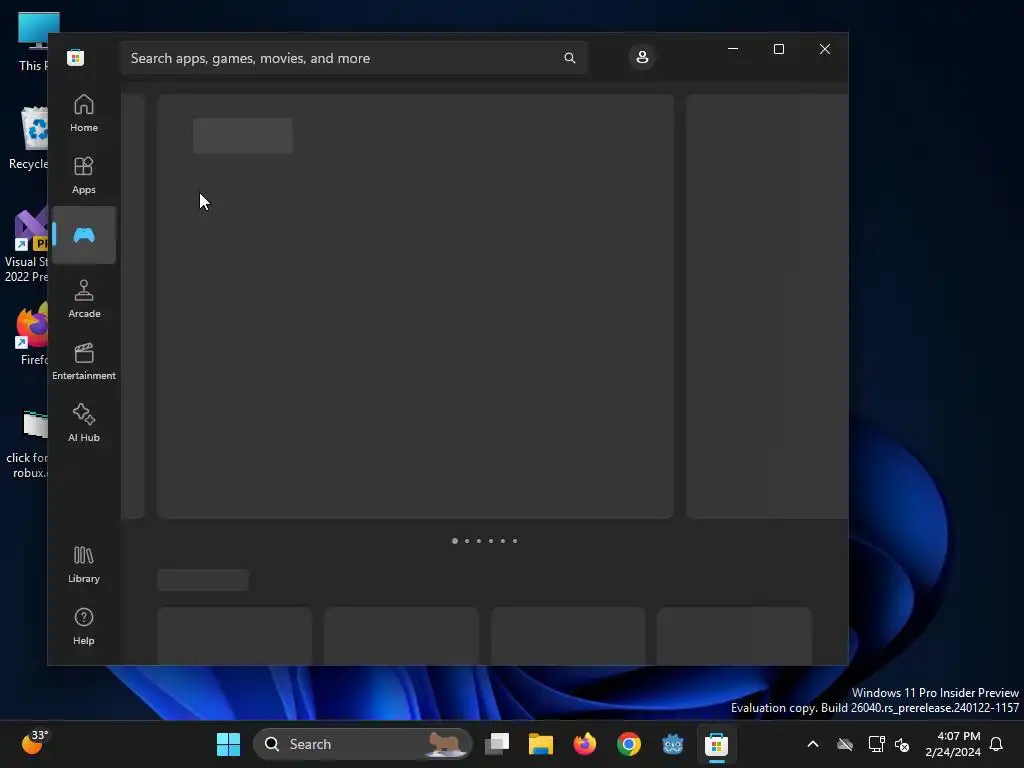Close the Microsoft Store window

[x=825, y=49]
